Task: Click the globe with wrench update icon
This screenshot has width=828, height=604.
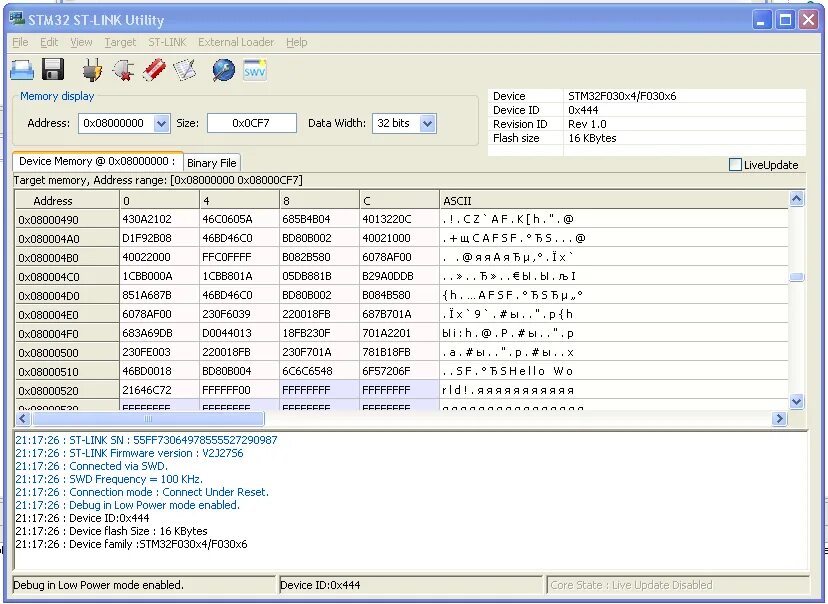Action: click(223, 70)
